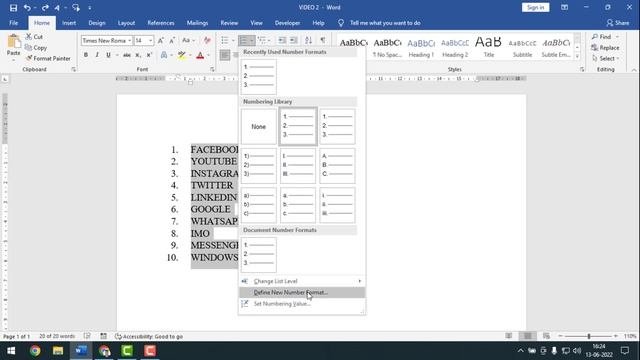This screenshot has width=640, height=360.
Task: Select the a) b) c) number format
Action: [258, 205]
